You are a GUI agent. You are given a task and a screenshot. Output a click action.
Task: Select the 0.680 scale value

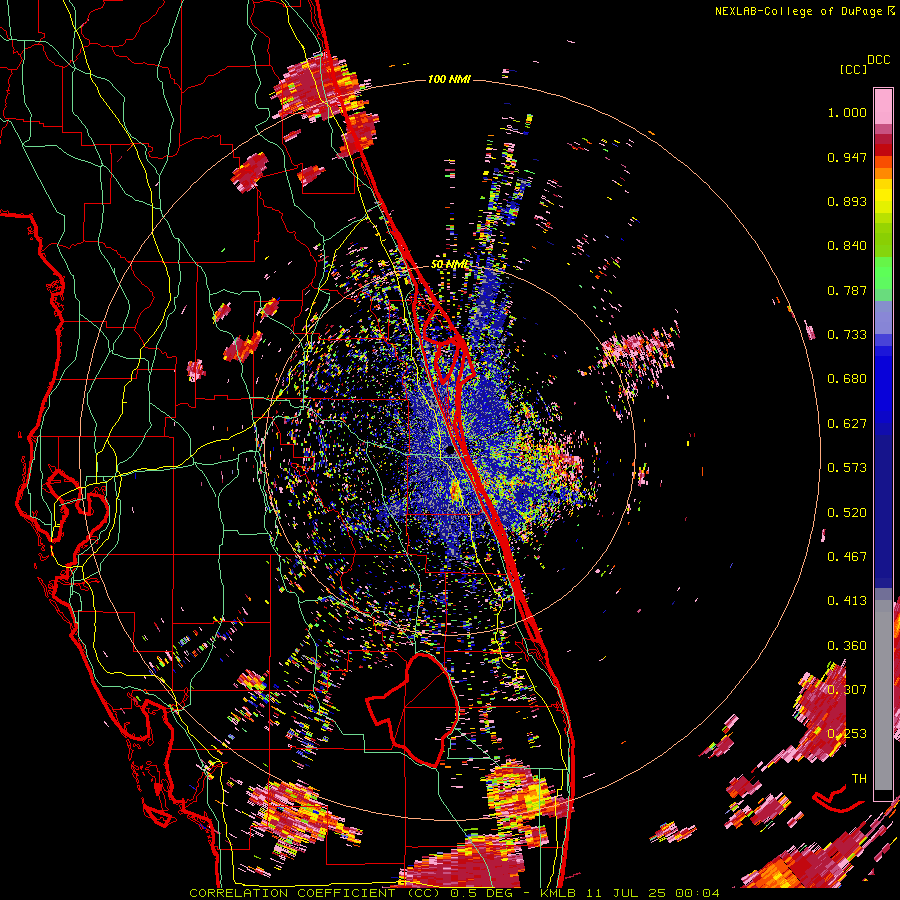[x=847, y=379]
